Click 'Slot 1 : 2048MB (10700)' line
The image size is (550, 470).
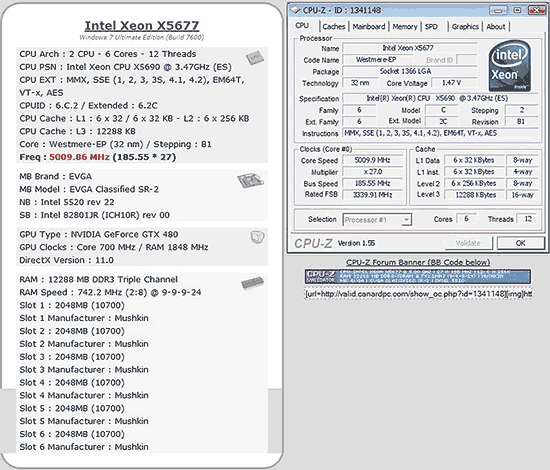72,305
